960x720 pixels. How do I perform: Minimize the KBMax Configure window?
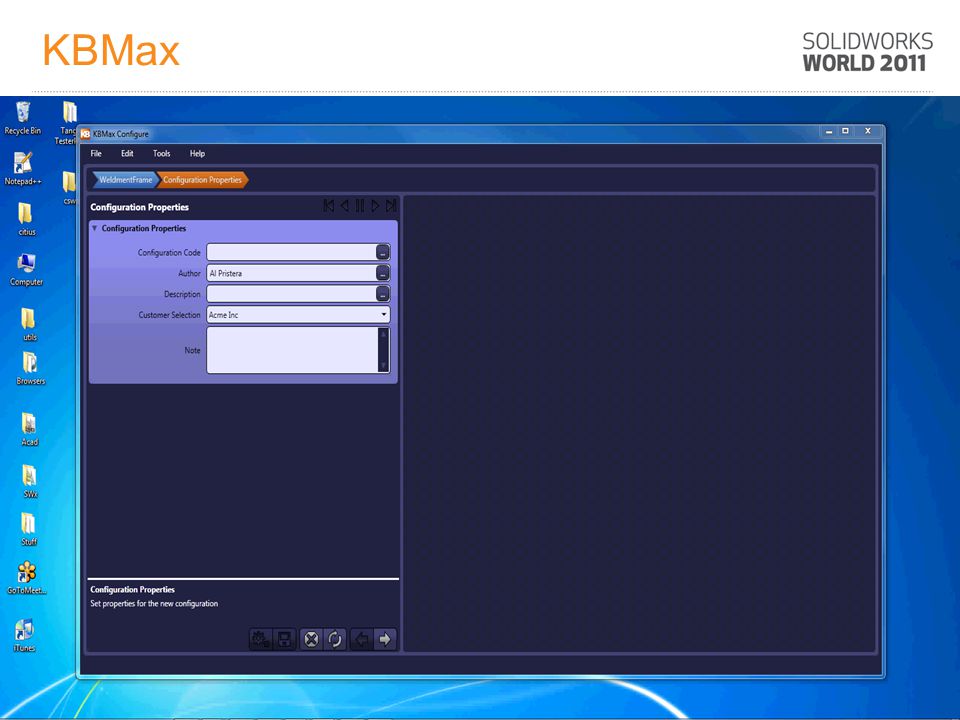pos(828,132)
